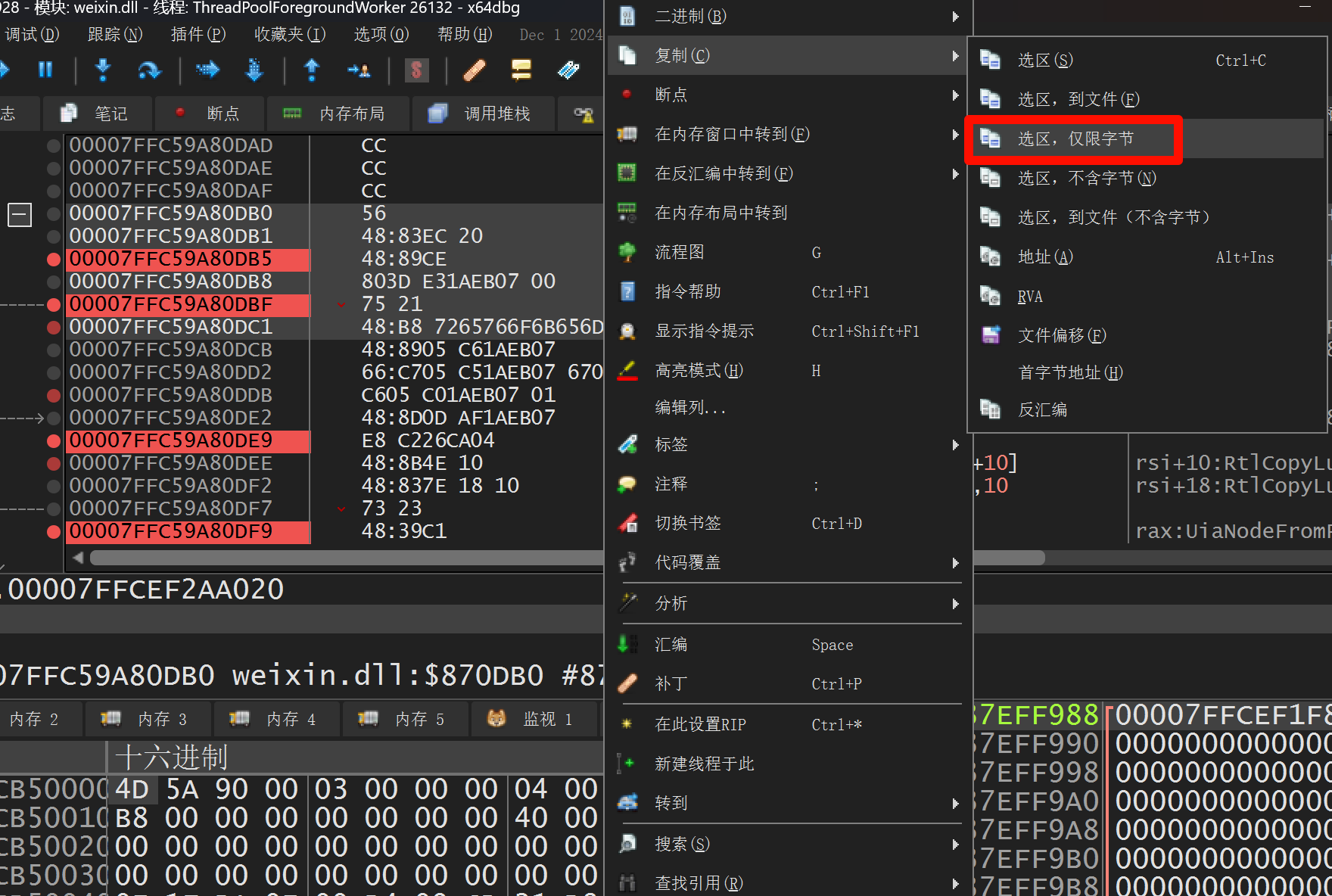Open the 调试 (D) menu
Viewport: 1332px width, 896px height.
pos(32,34)
